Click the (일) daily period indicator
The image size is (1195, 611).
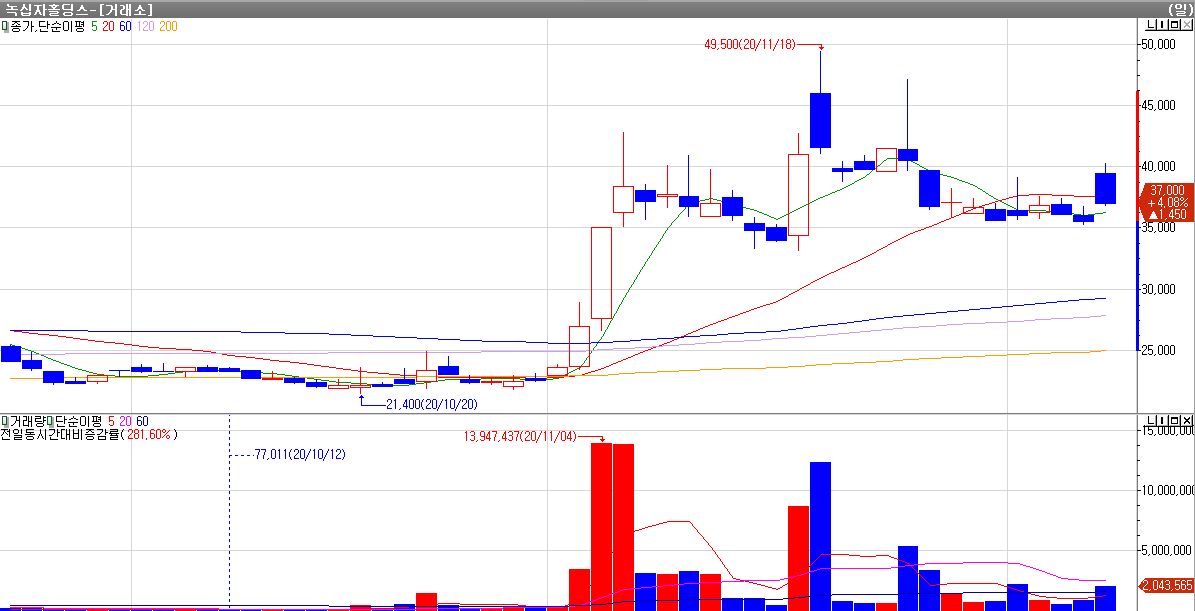(x=1180, y=9)
